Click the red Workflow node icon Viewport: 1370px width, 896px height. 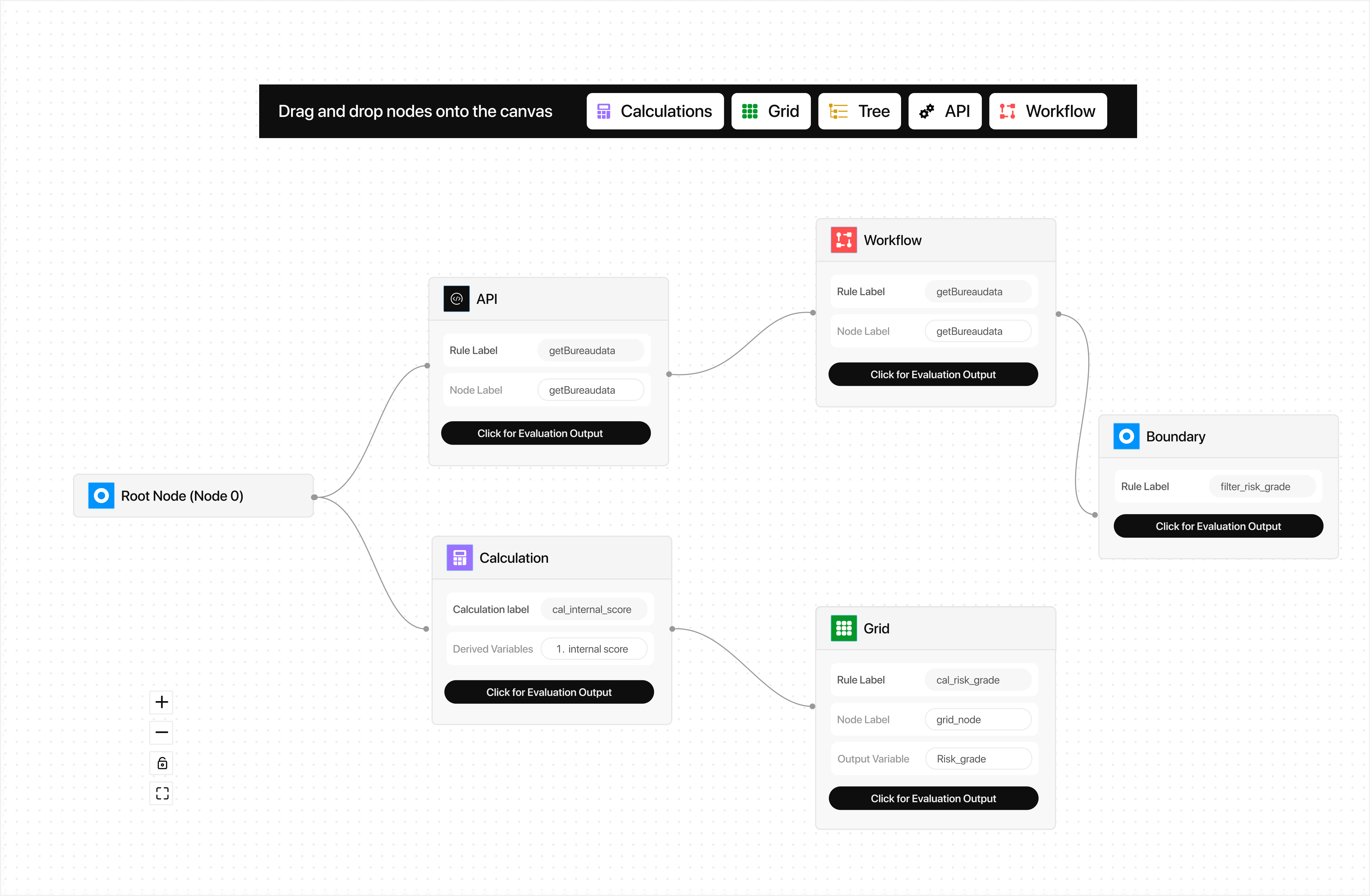pyautogui.click(x=844, y=240)
